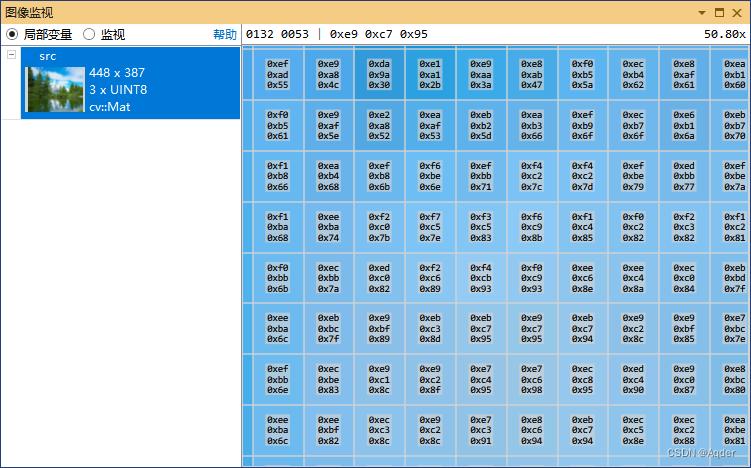Click the src image thumbnail
751x468 pixels.
[54, 90]
